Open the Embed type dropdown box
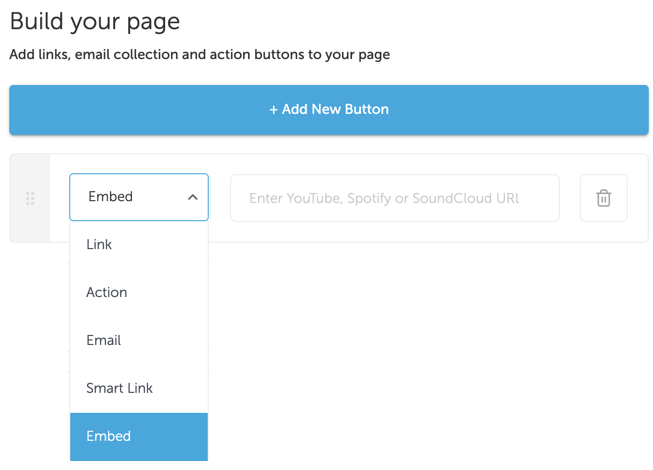The height and width of the screenshot is (470, 653). point(139,197)
